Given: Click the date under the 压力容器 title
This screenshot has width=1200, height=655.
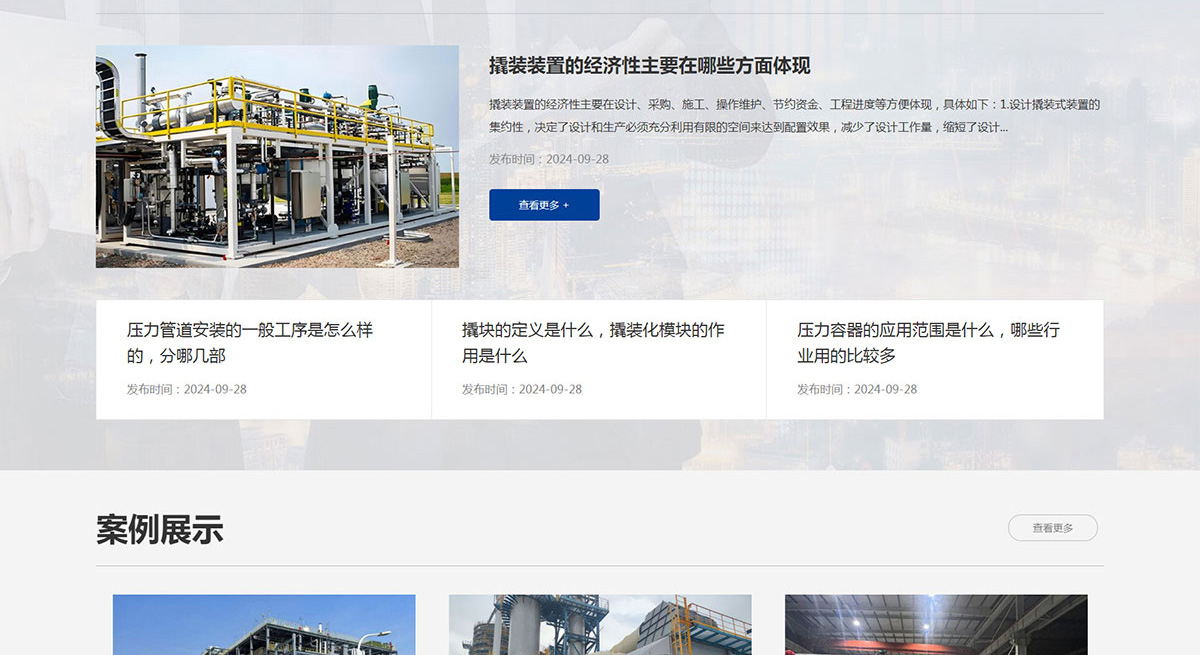Looking at the screenshot, I should point(856,389).
